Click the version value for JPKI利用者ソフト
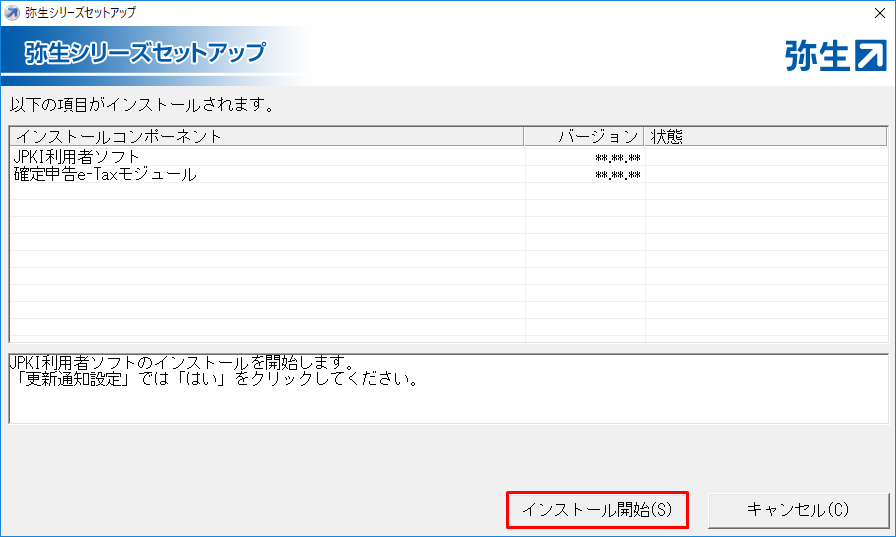Screen dimensions: 896x537 coord(618,158)
